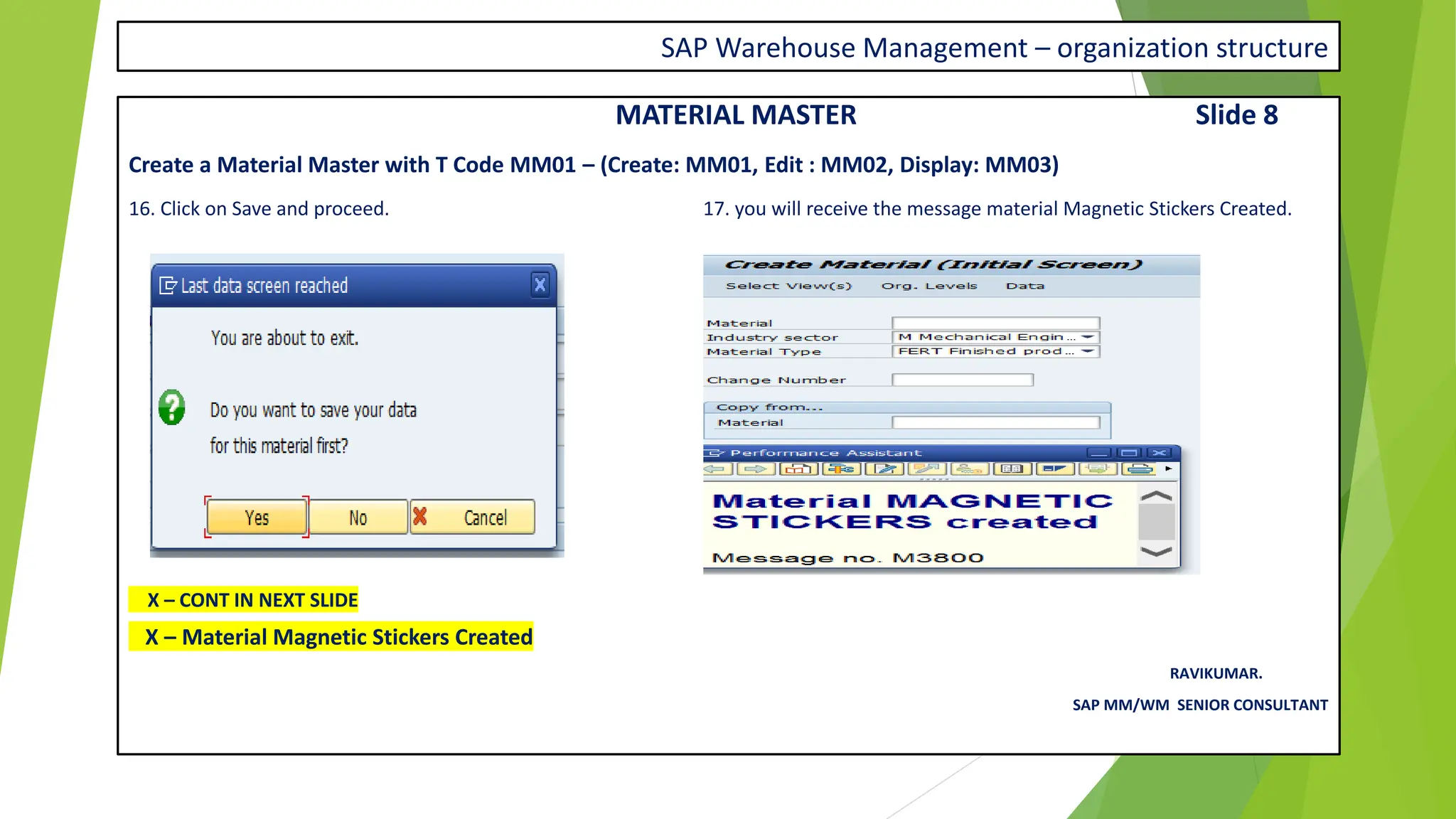This screenshot has width=1456, height=819.
Task: Click into the top Material input field
Action: click(996, 323)
